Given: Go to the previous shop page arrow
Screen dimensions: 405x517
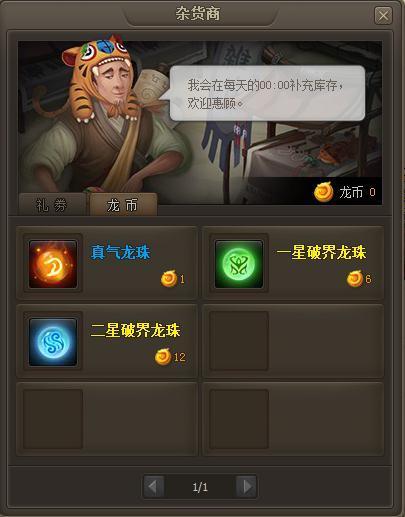Looking at the screenshot, I should pyautogui.click(x=153, y=487).
